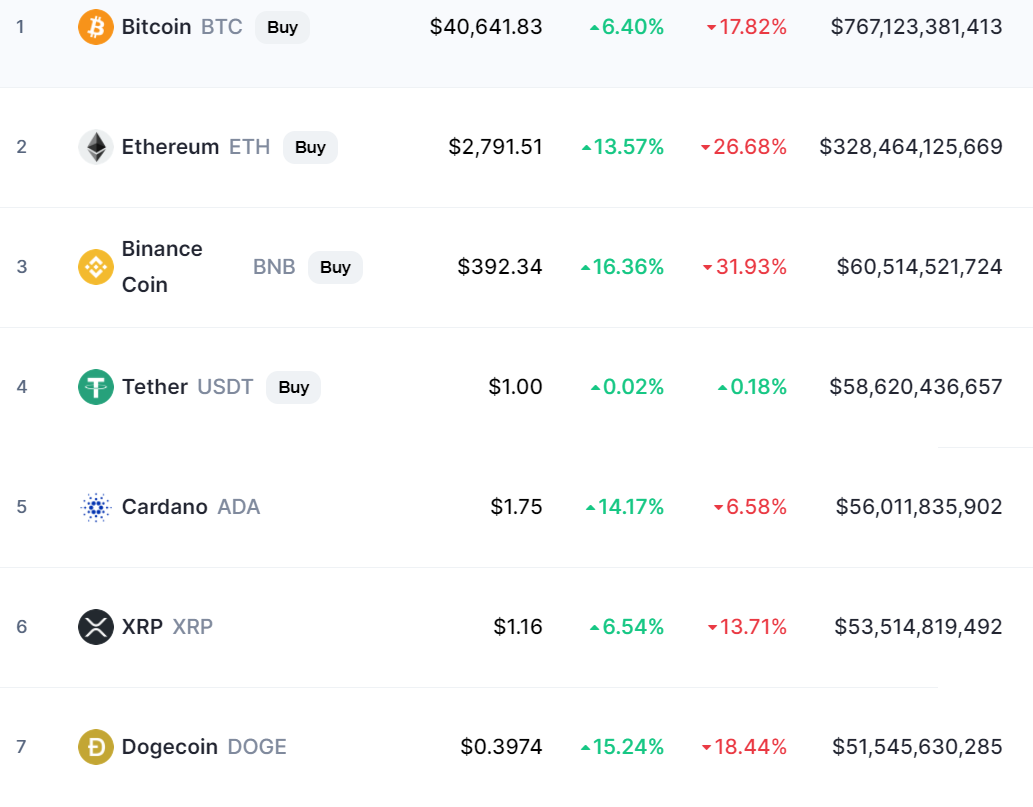This screenshot has width=1033, height=807.
Task: Click the Buy button next to Bitcoin
Action: [x=282, y=27]
